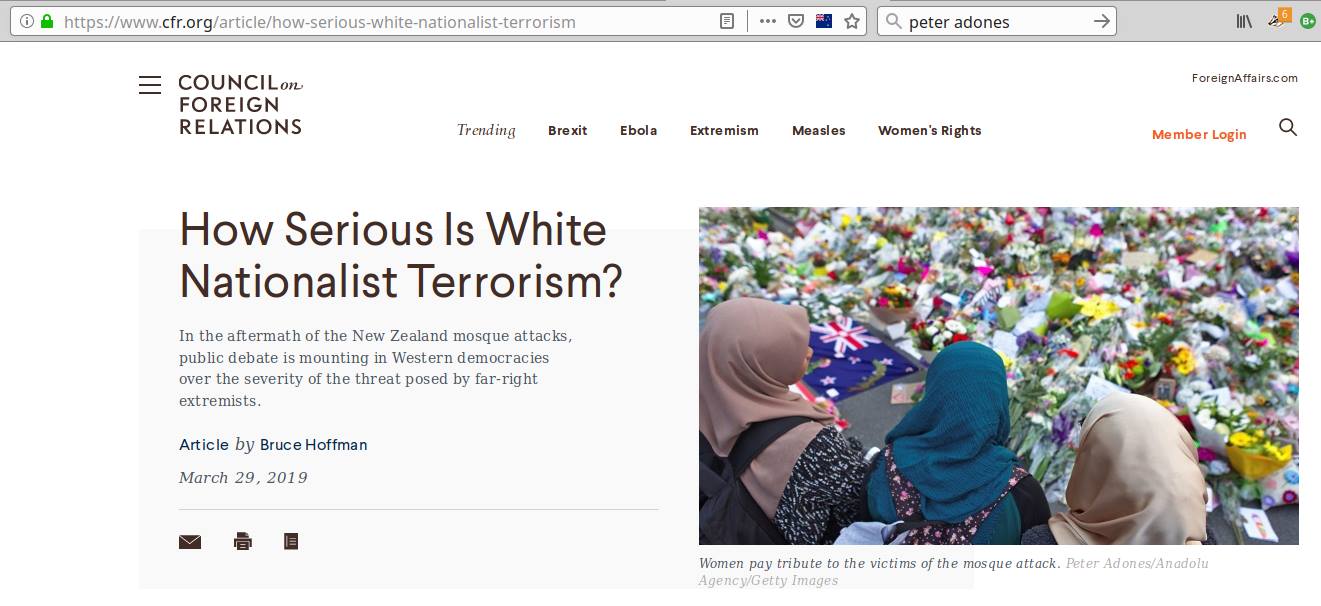Open author Bruce Hoffman's page
Image resolution: width=1321 pixels, height=606 pixels.
tap(314, 445)
